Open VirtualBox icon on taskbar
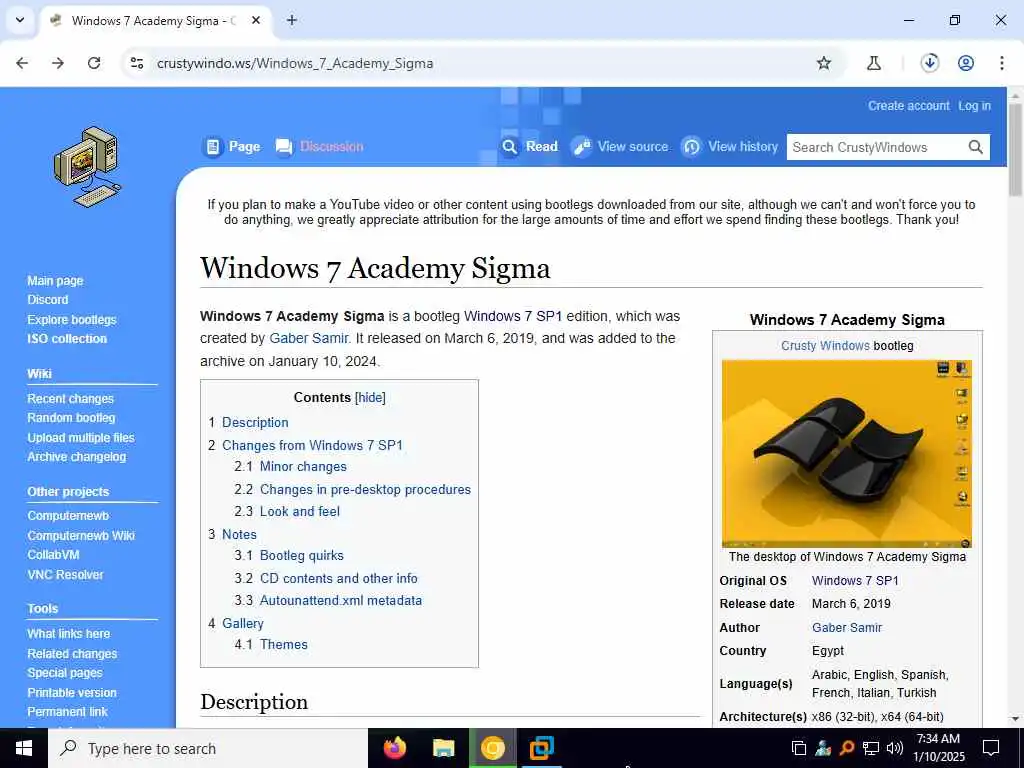 pos(541,748)
